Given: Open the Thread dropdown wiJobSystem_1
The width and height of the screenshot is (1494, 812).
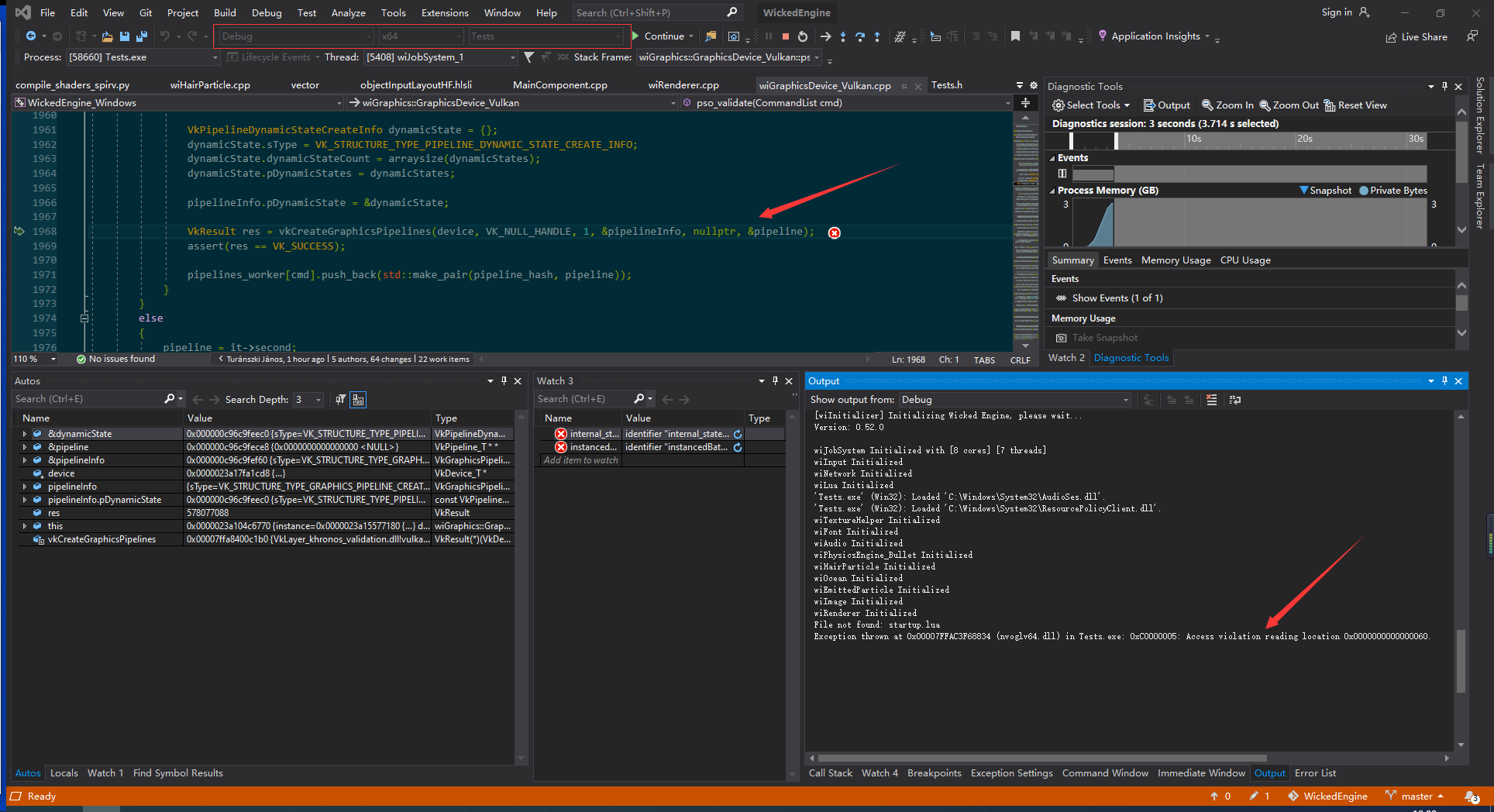Looking at the screenshot, I should [x=440, y=57].
